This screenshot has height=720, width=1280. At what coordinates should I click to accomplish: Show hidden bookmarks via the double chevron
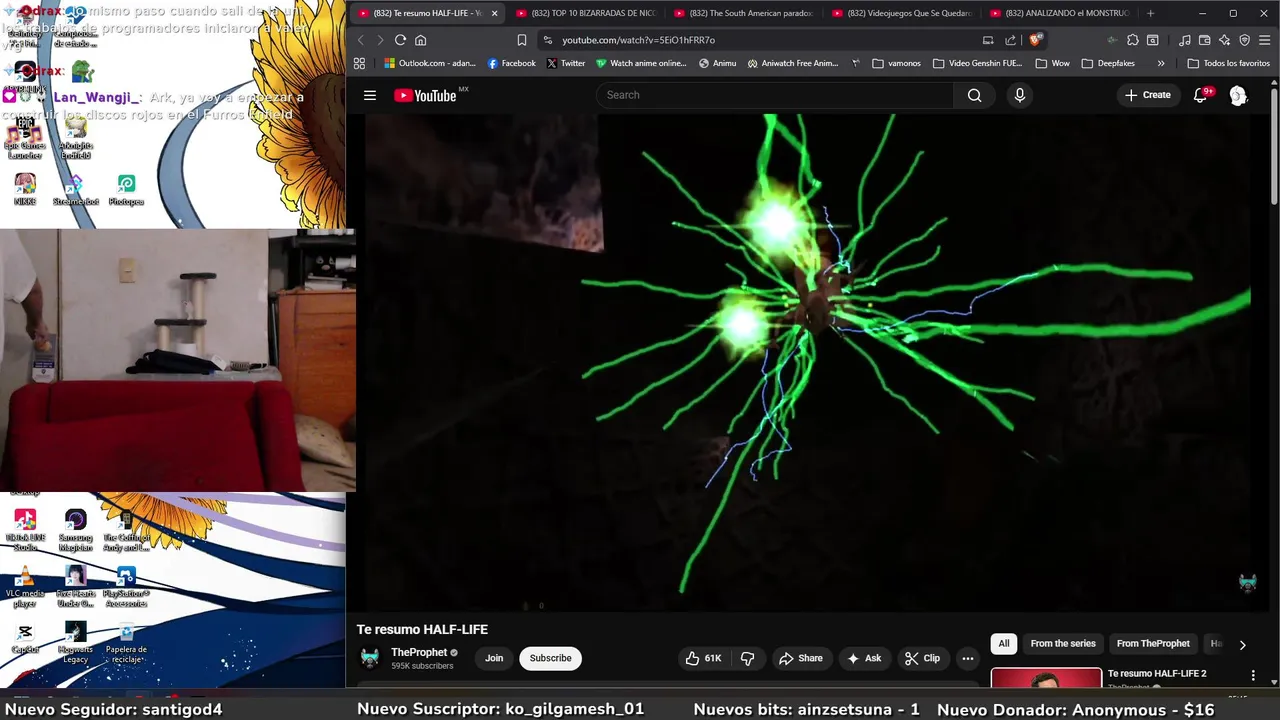click(x=1161, y=63)
